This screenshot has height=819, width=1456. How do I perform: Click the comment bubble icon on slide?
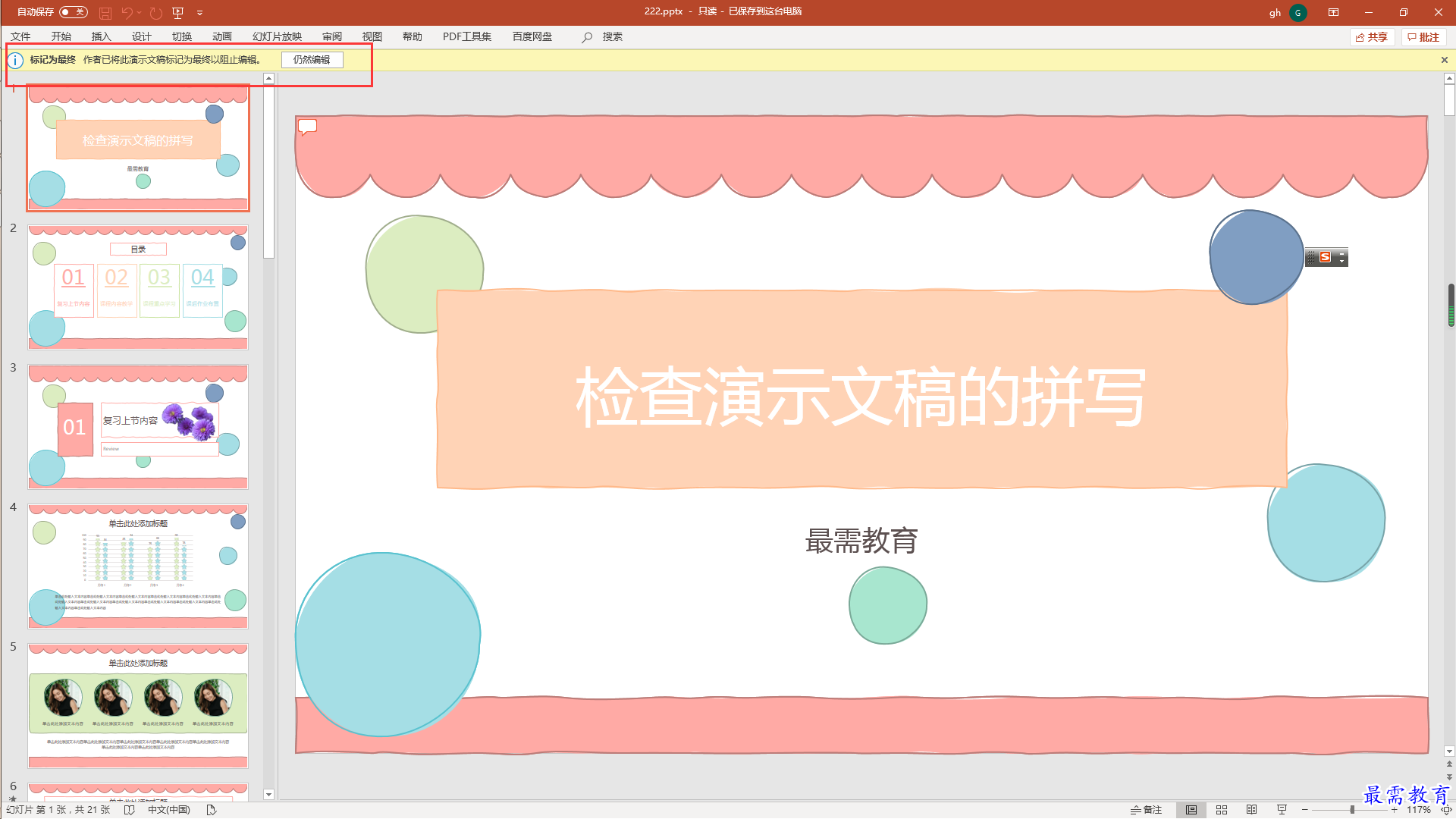point(307,127)
